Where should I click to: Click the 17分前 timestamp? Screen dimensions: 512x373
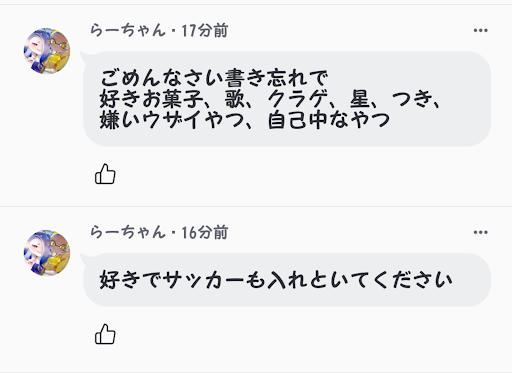(205, 31)
